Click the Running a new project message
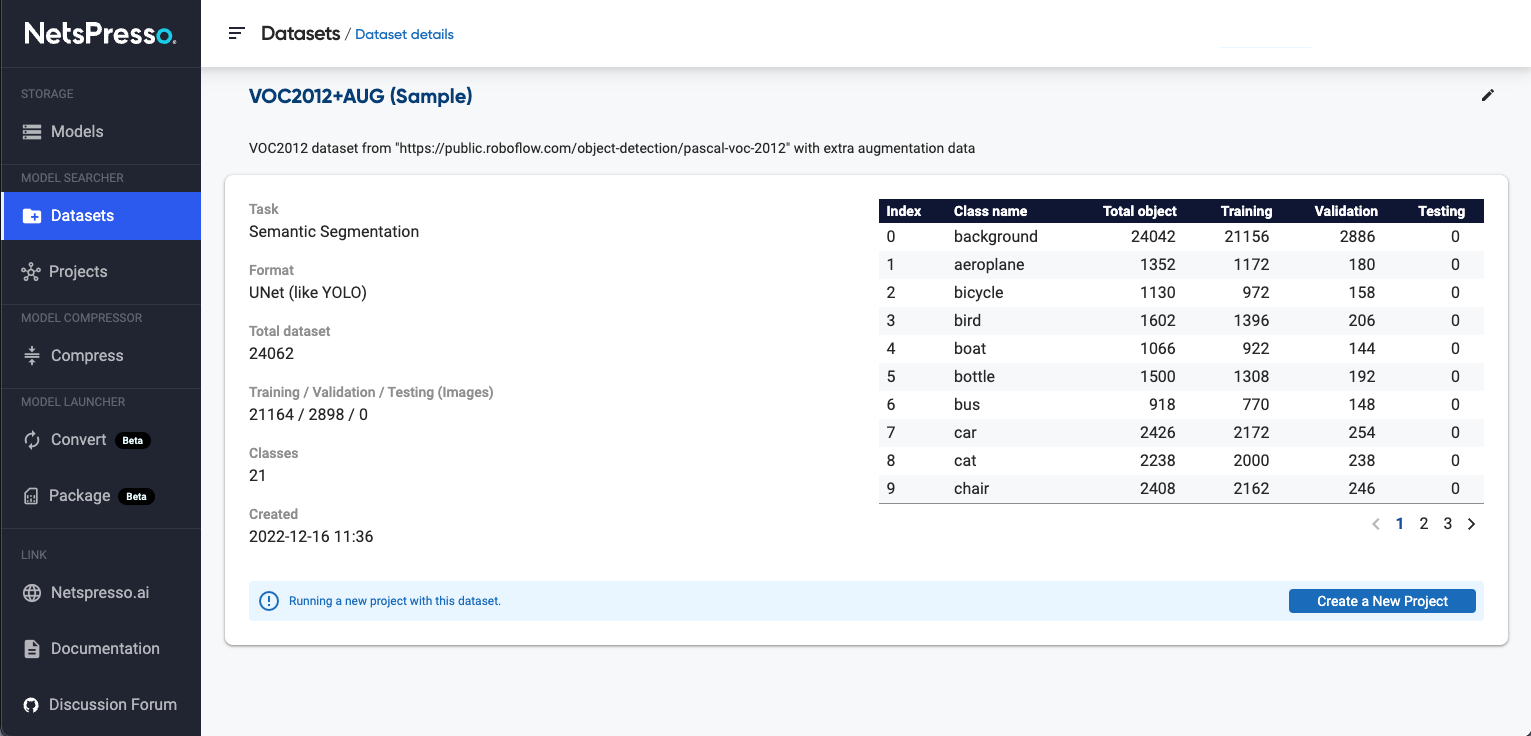Screen dimensions: 1531x736 tap(395, 601)
